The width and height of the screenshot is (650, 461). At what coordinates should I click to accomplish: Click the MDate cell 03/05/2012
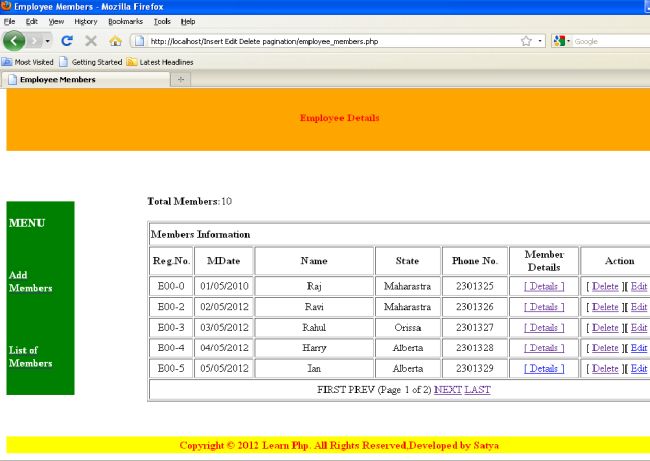[x=224, y=328]
